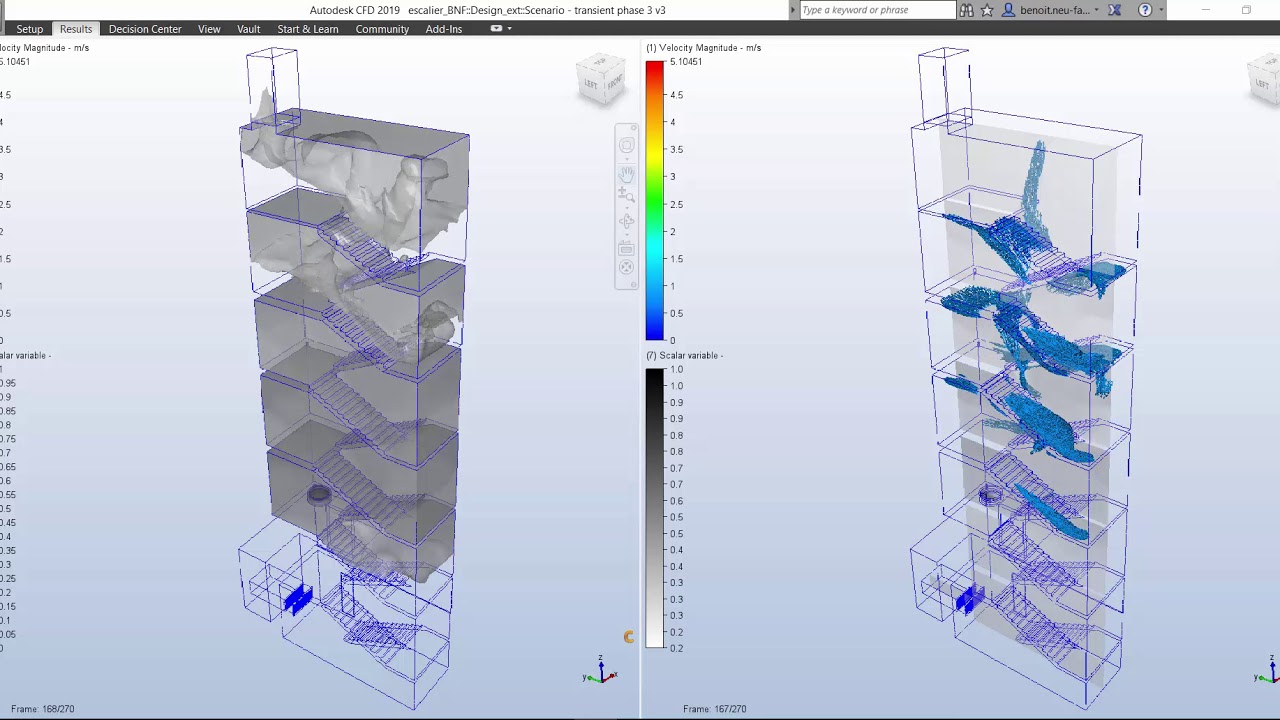1280x720 pixels.
Task: Open the Setup ribbon tab
Action: pos(29,29)
